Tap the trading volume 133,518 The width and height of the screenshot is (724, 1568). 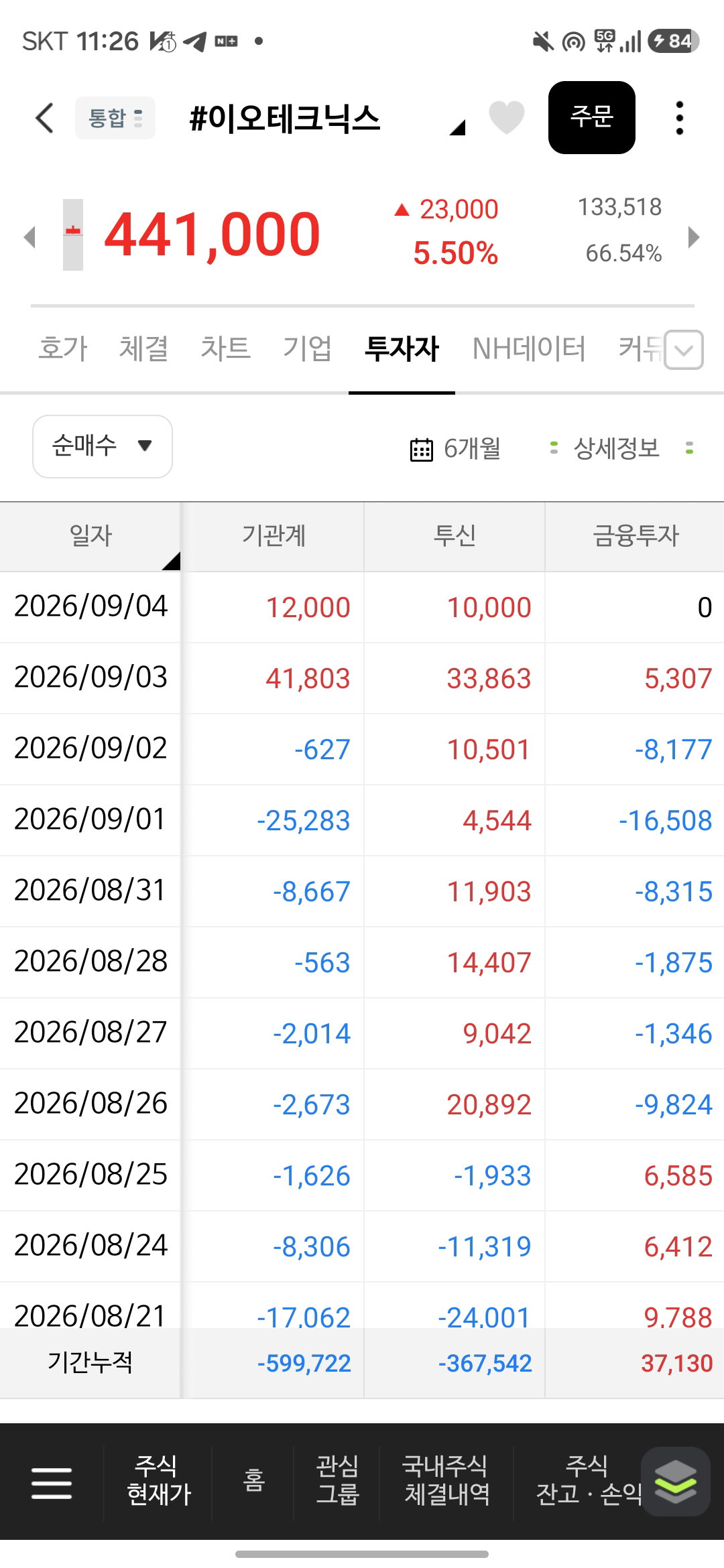619,207
